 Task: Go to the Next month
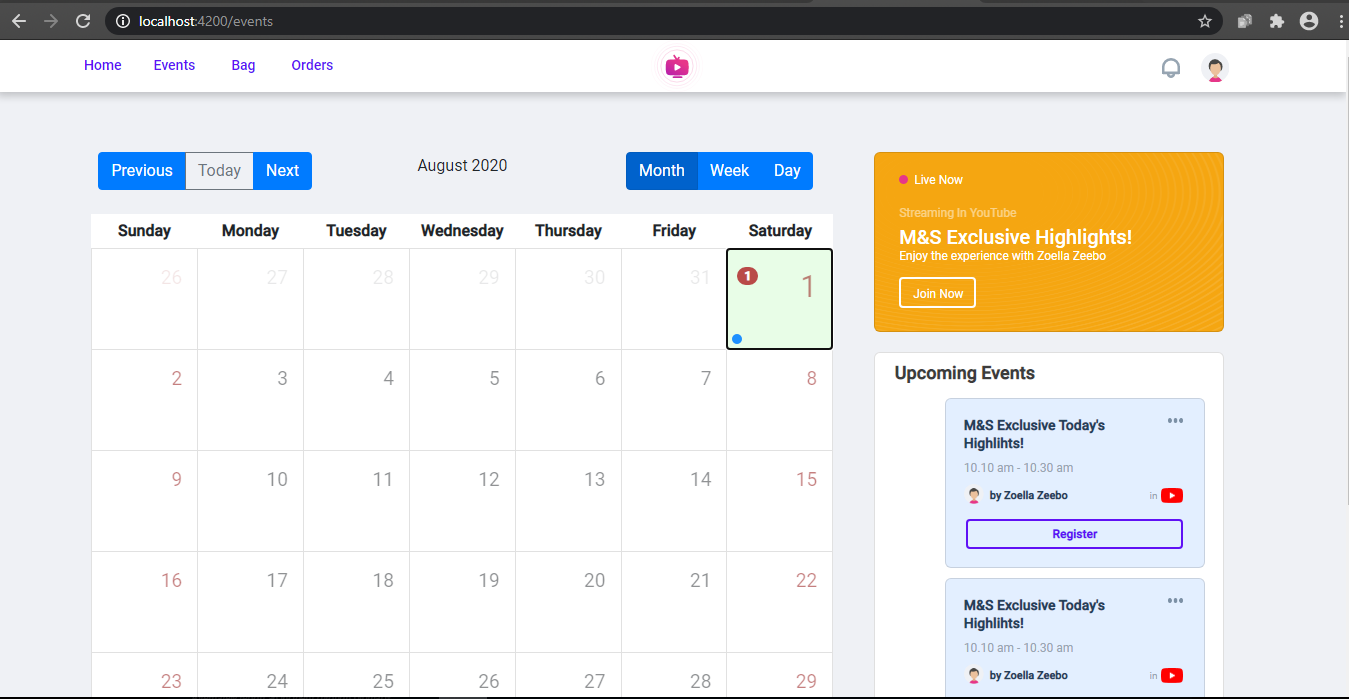283,171
